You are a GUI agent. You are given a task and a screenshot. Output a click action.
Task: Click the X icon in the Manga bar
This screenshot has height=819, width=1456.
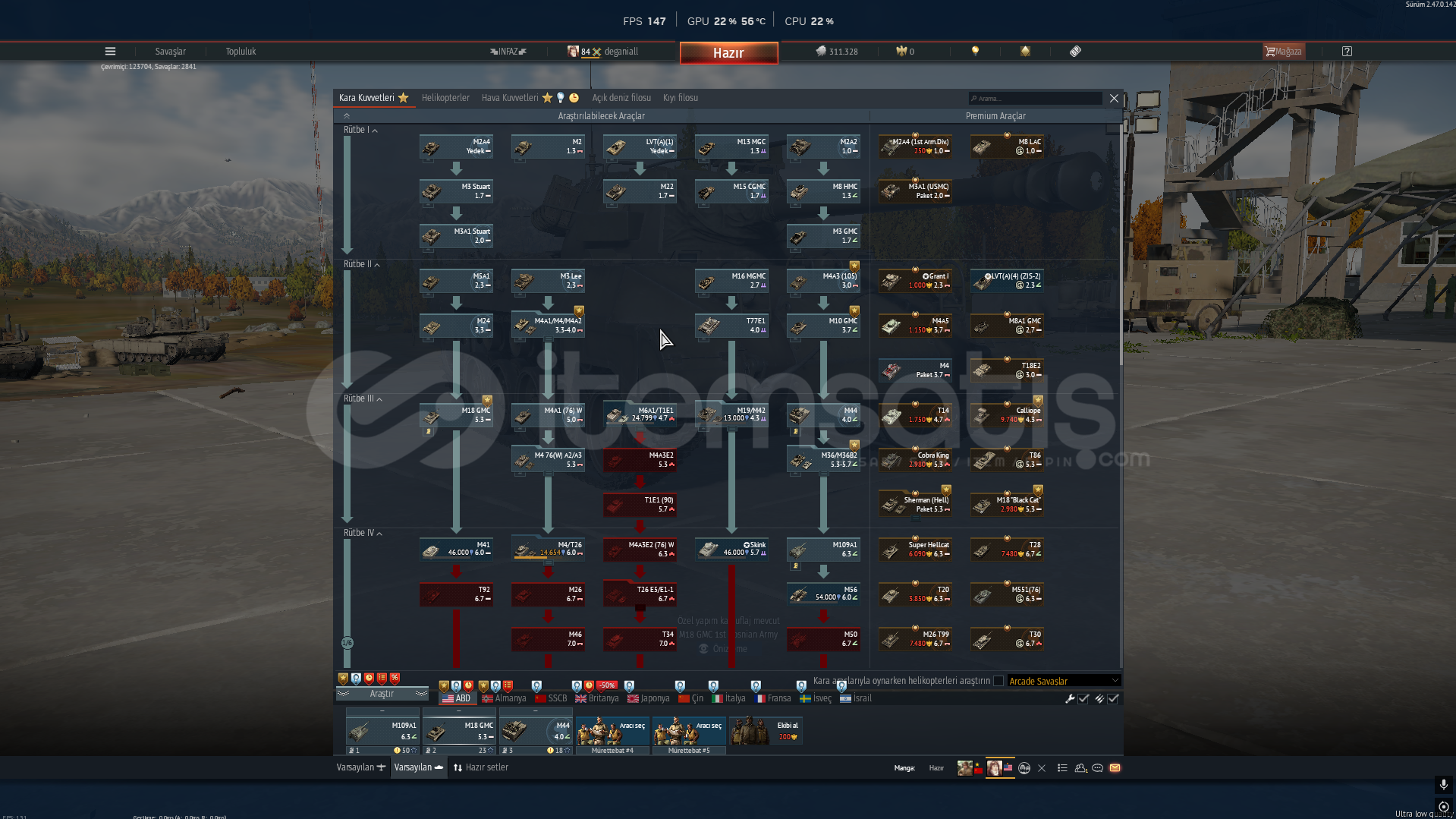tap(1042, 768)
